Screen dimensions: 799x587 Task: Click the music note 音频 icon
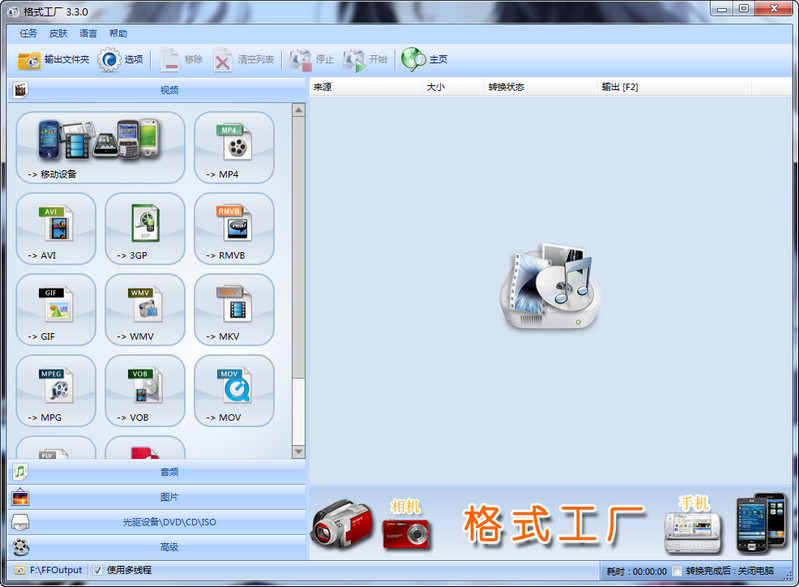coord(20,472)
